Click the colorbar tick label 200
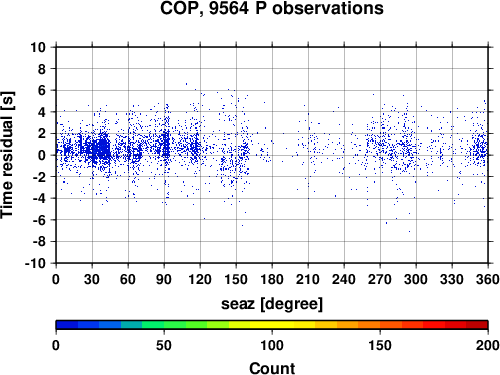Screen dimensions: 500x375 487,345
